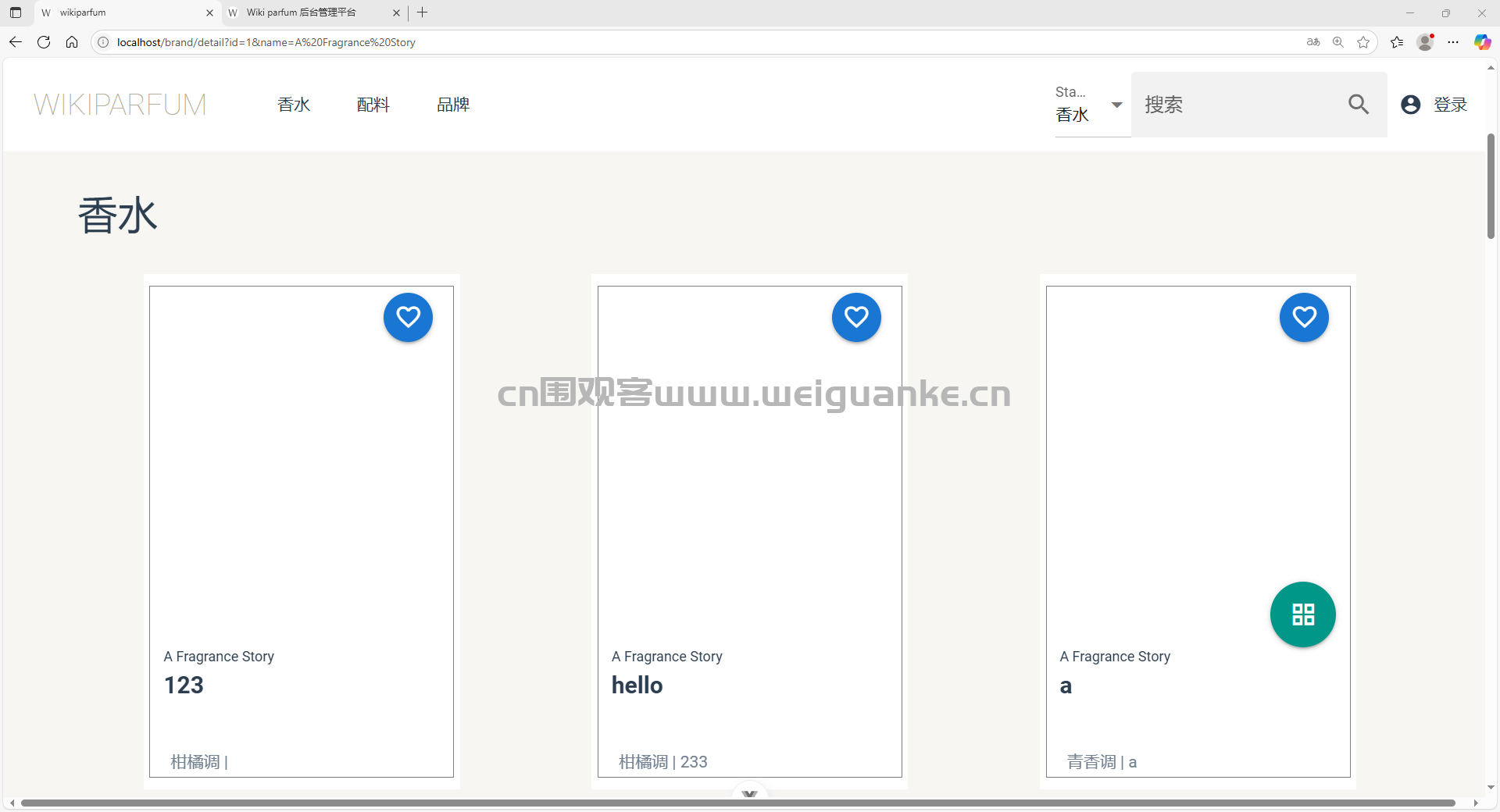Screen dimensions: 1500x812
Task: Open browser settings and more menu
Action: [x=1453, y=42]
